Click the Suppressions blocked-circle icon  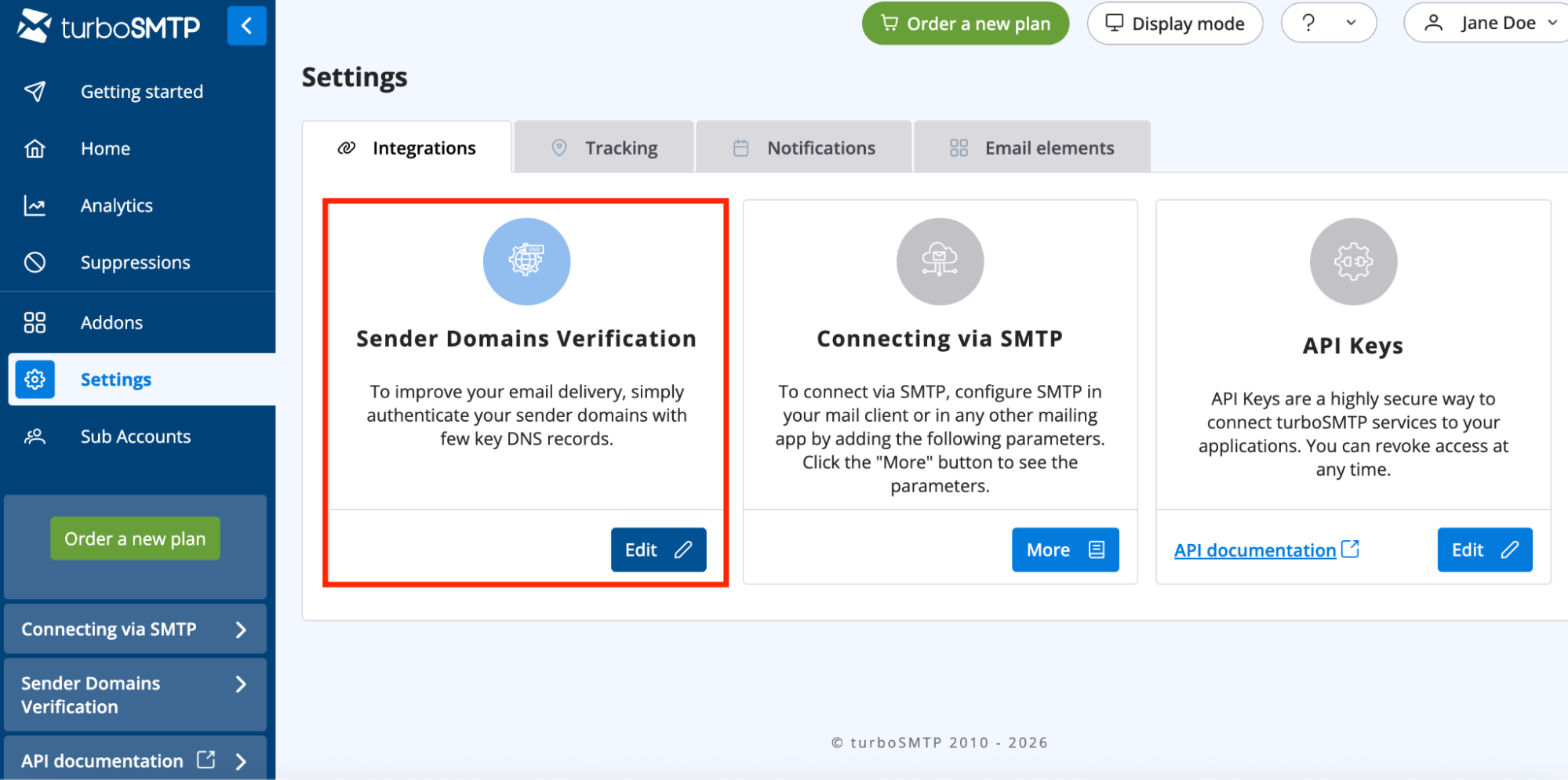35,263
